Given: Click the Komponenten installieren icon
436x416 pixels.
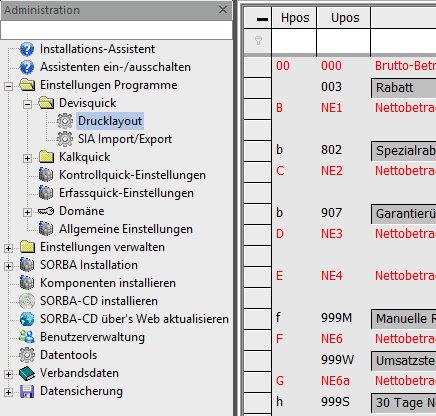Looking at the screenshot, I should pos(27,283).
